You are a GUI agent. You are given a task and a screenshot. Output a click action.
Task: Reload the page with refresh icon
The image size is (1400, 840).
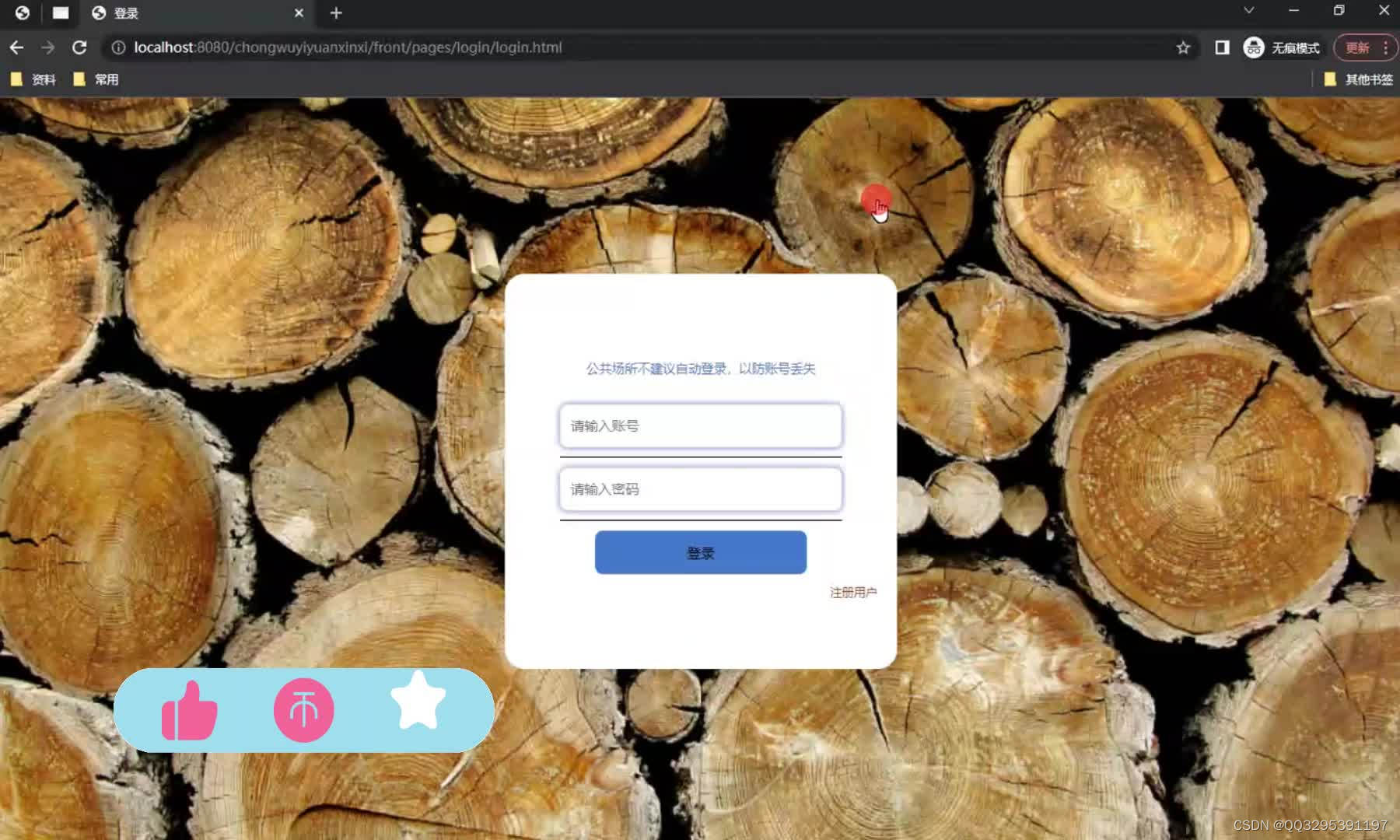point(79,47)
